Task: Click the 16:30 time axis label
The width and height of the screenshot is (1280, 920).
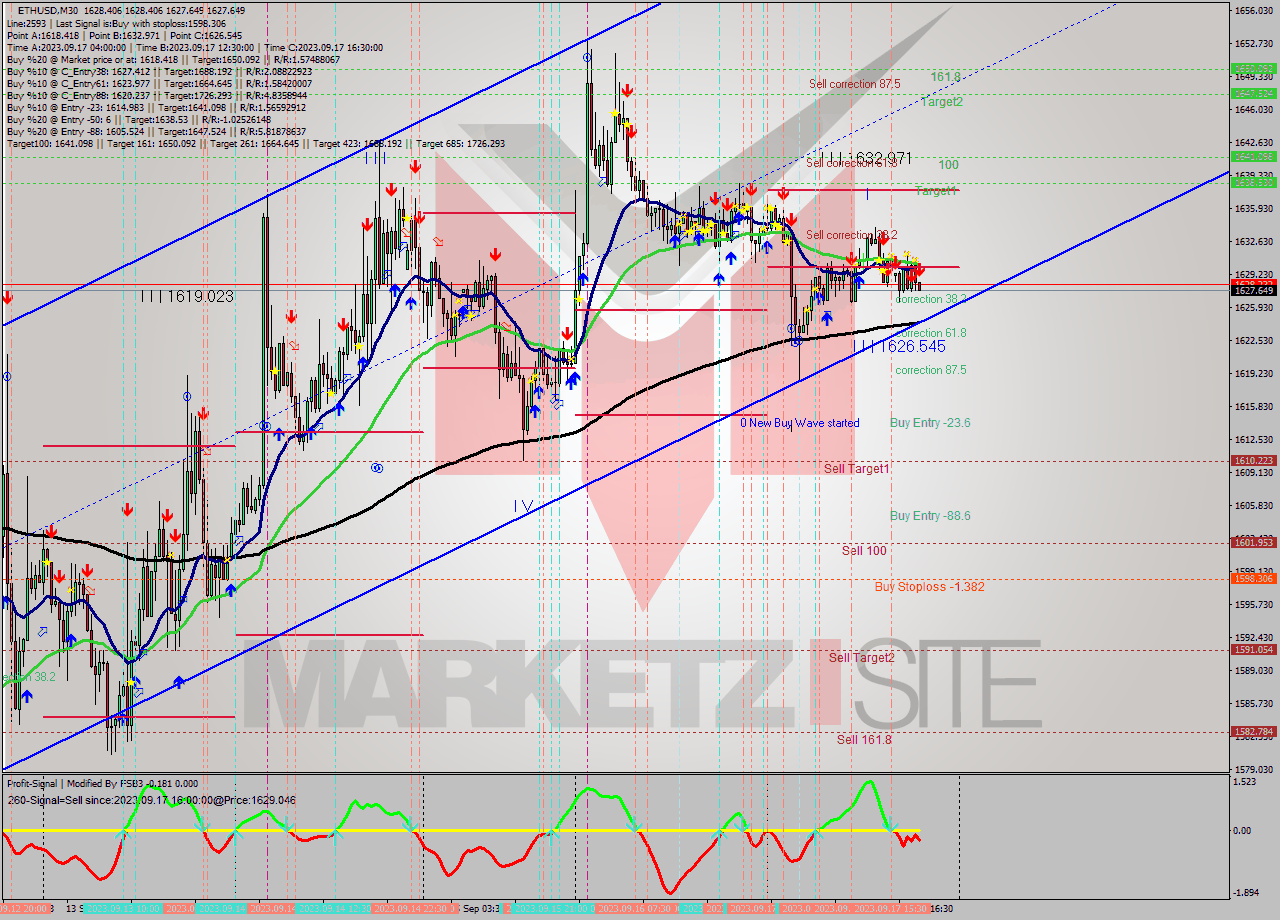Action: pyautogui.click(x=941, y=908)
